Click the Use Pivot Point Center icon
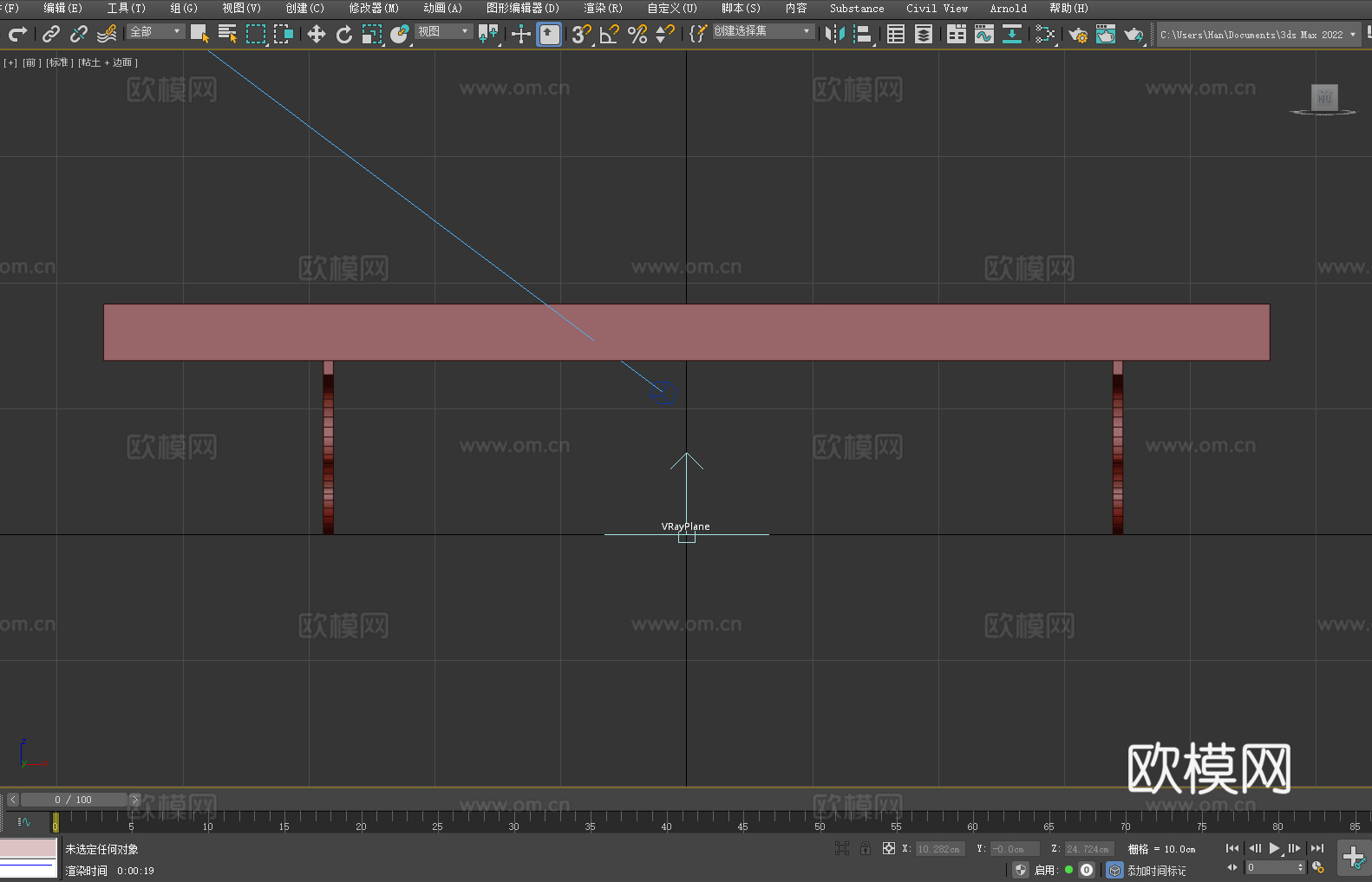 click(x=488, y=34)
